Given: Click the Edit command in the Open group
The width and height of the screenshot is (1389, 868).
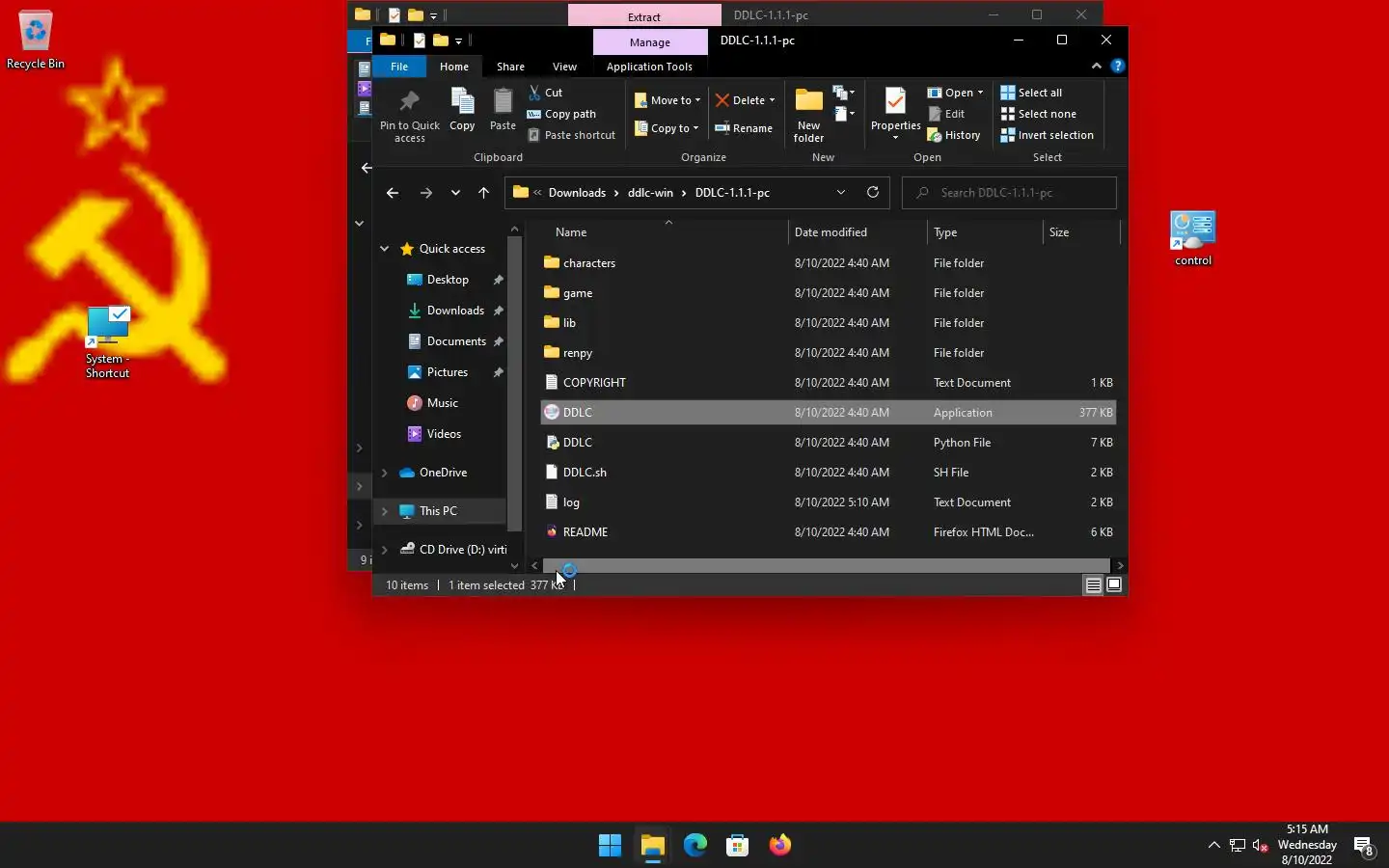Looking at the screenshot, I should click(946, 114).
